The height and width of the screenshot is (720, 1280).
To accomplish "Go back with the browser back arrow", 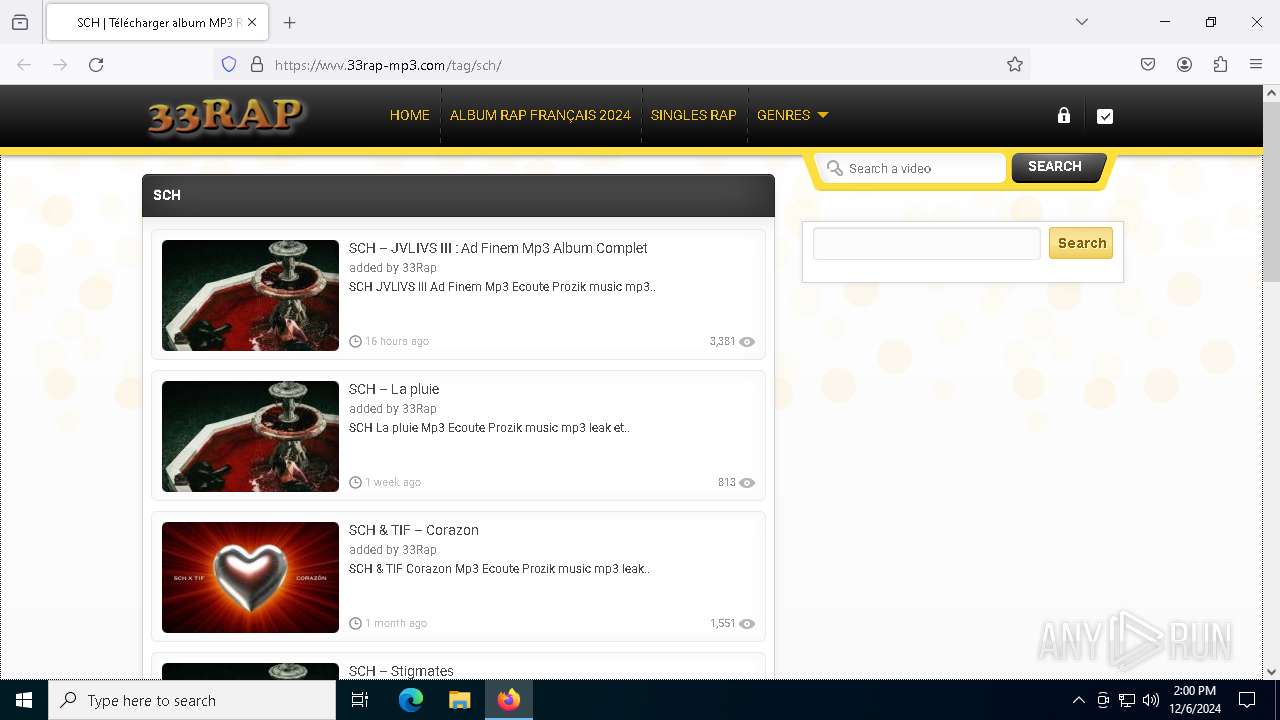I will coord(24,65).
